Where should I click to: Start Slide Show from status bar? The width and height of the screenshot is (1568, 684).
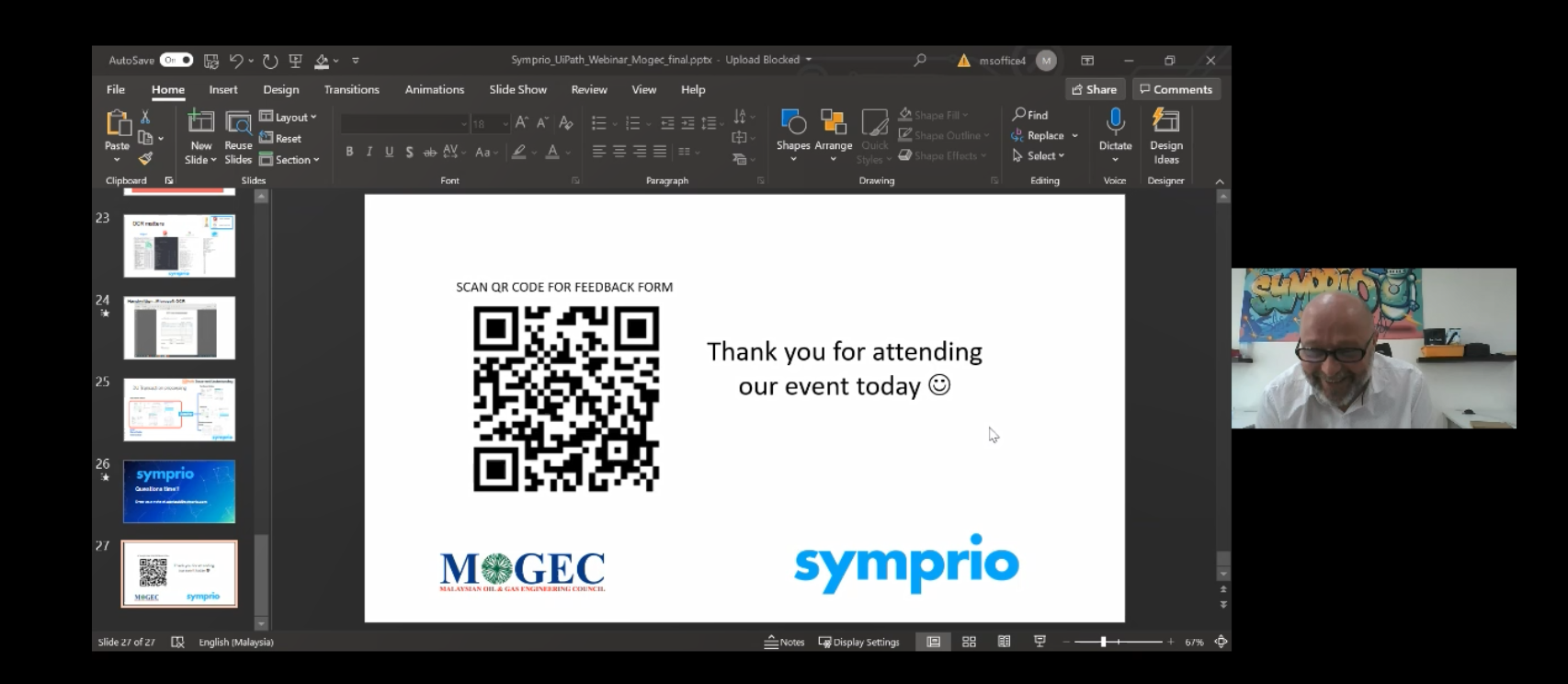pos(1040,642)
